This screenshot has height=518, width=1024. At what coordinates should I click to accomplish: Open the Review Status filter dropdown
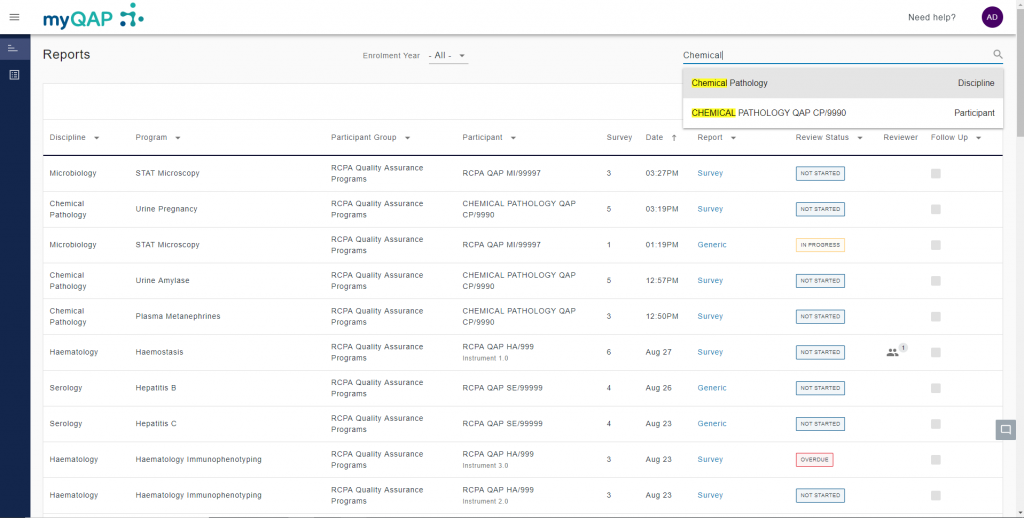point(860,138)
